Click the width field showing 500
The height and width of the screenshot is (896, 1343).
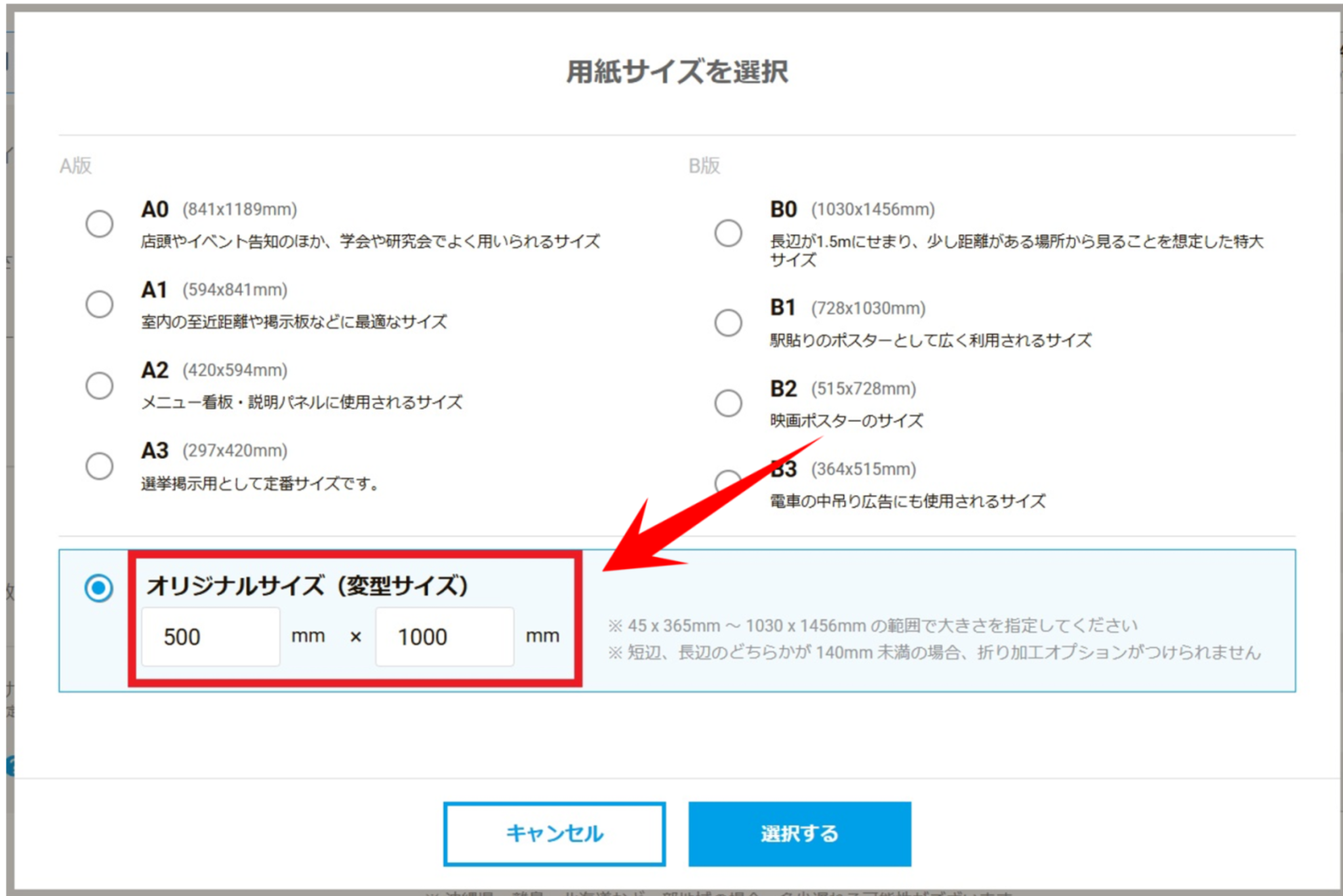click(210, 636)
